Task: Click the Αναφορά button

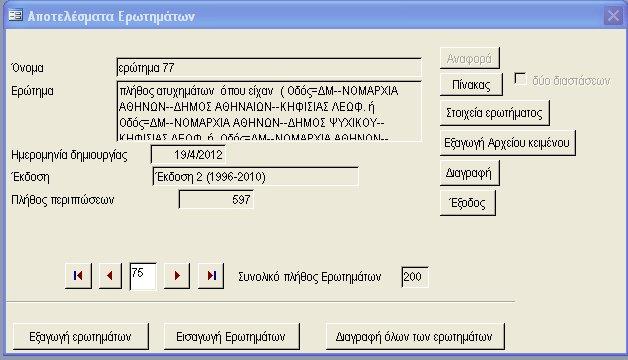Action: tap(469, 58)
